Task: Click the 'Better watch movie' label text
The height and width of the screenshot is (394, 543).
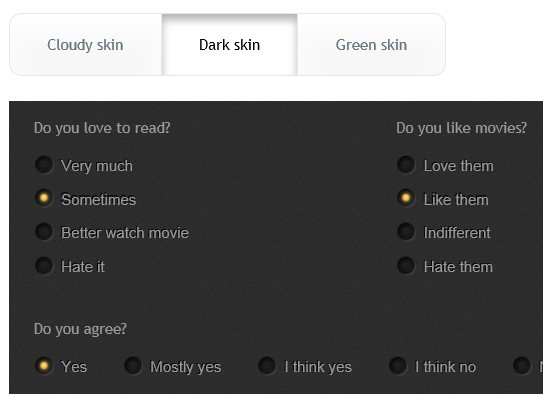Action: click(x=125, y=233)
